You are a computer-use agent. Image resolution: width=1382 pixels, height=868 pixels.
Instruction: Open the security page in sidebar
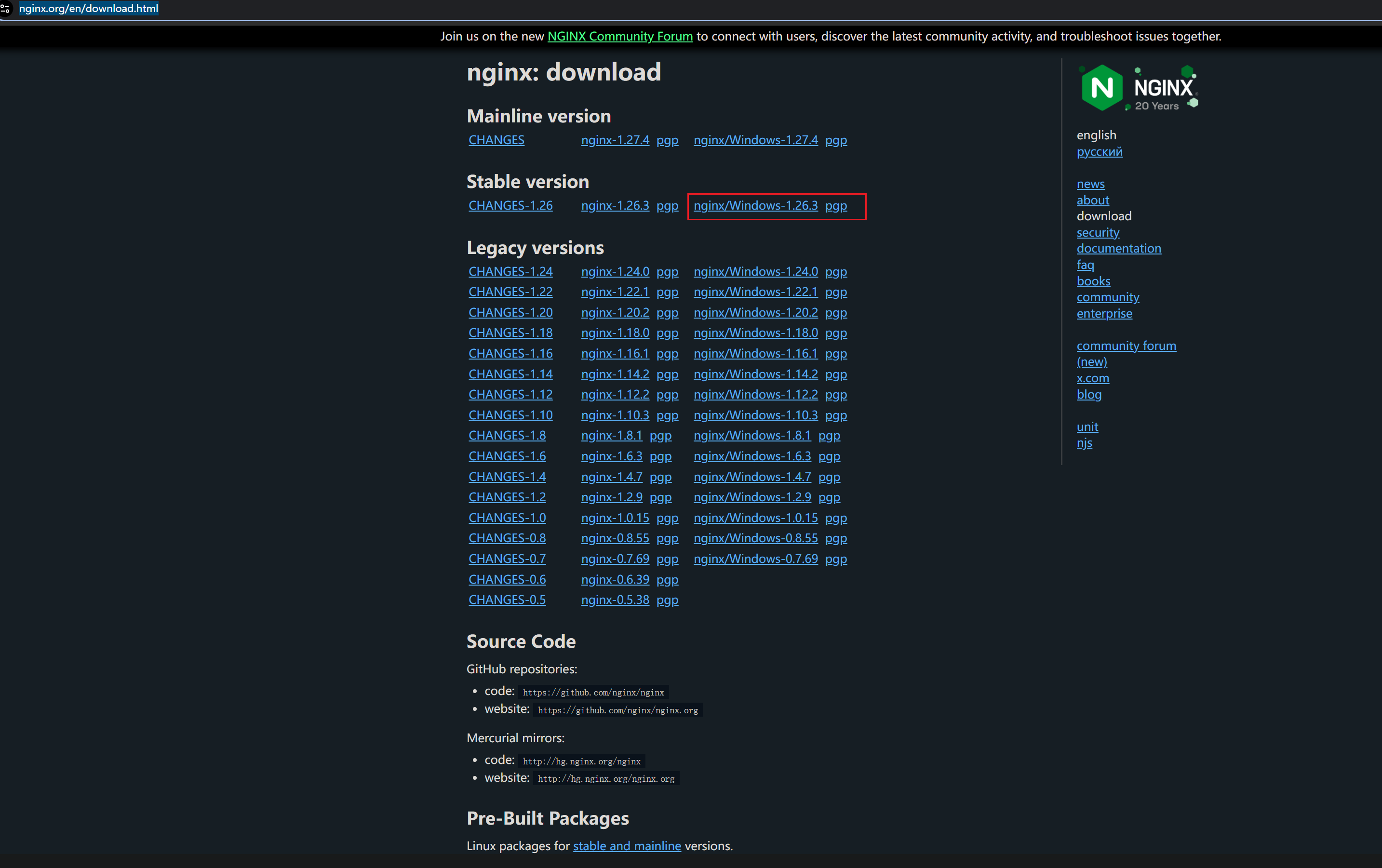[1097, 232]
